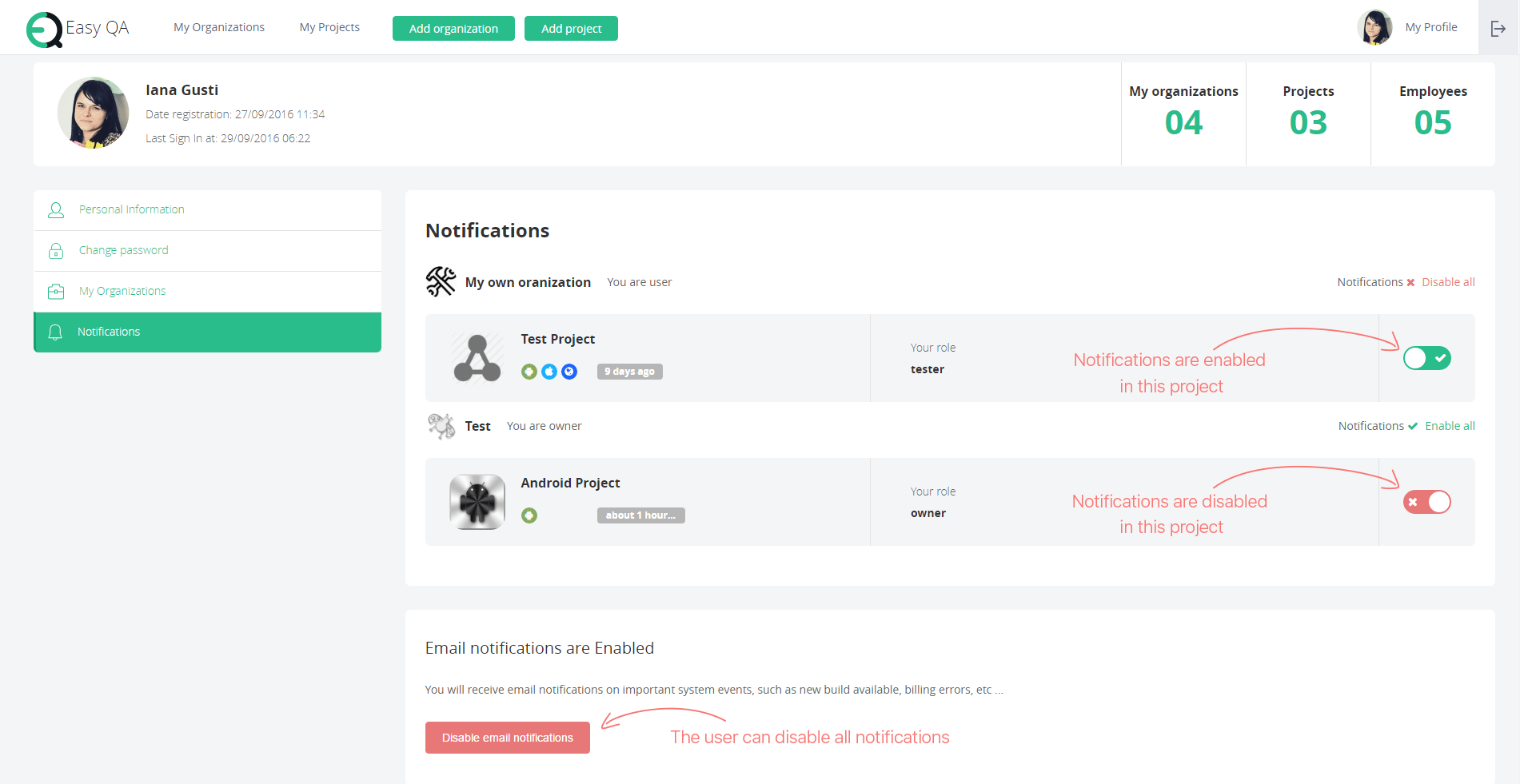Image resolution: width=1520 pixels, height=784 pixels.
Task: Click the Add organization button
Action: (x=453, y=29)
